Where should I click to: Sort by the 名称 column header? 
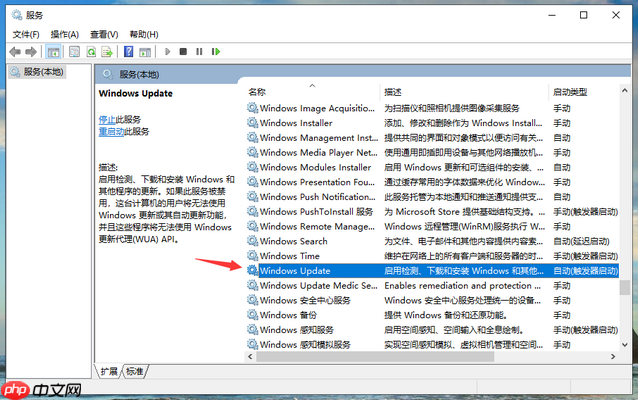pos(312,92)
